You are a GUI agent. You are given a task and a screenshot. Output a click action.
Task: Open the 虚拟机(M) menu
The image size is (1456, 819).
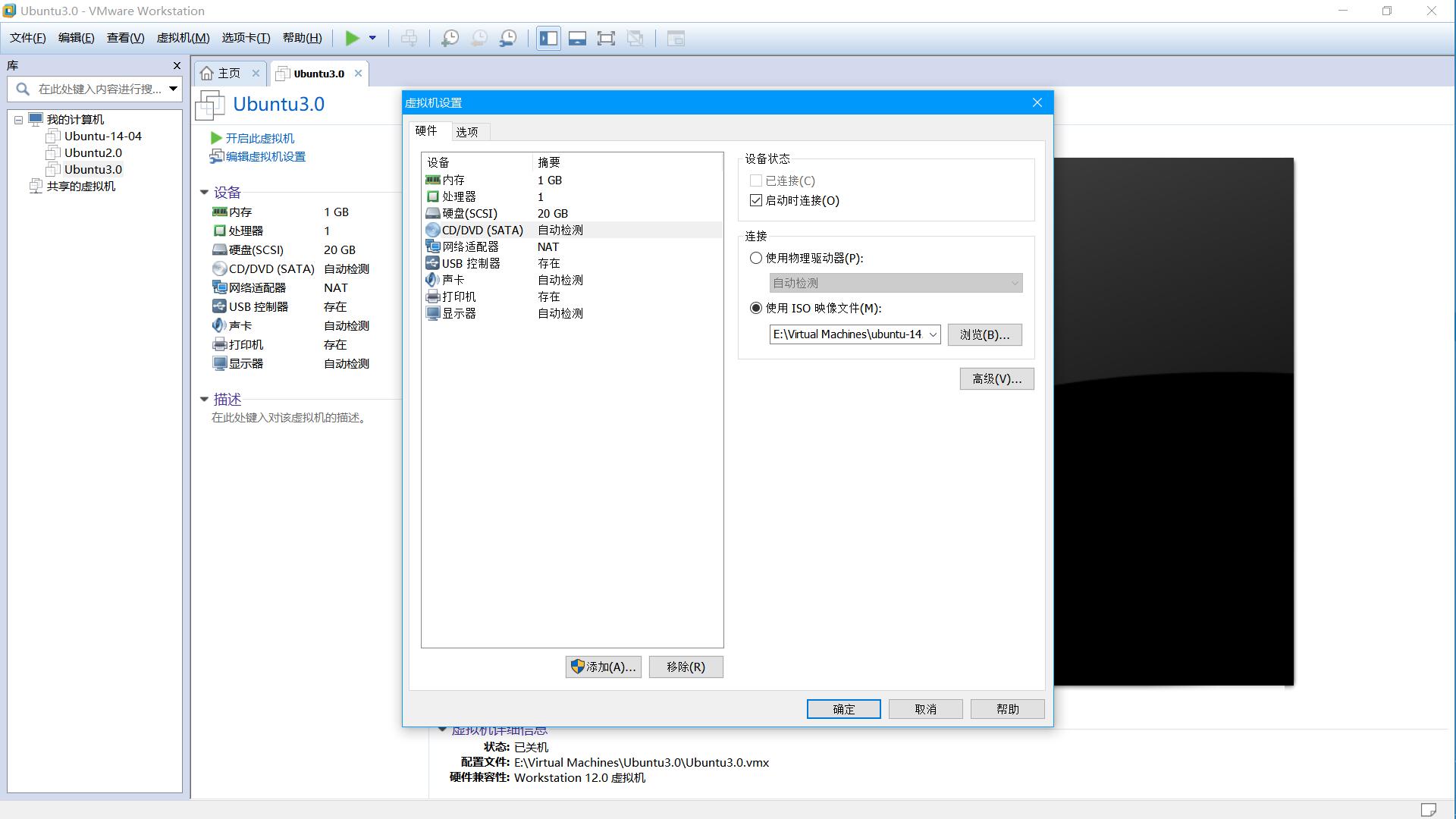[x=182, y=37]
